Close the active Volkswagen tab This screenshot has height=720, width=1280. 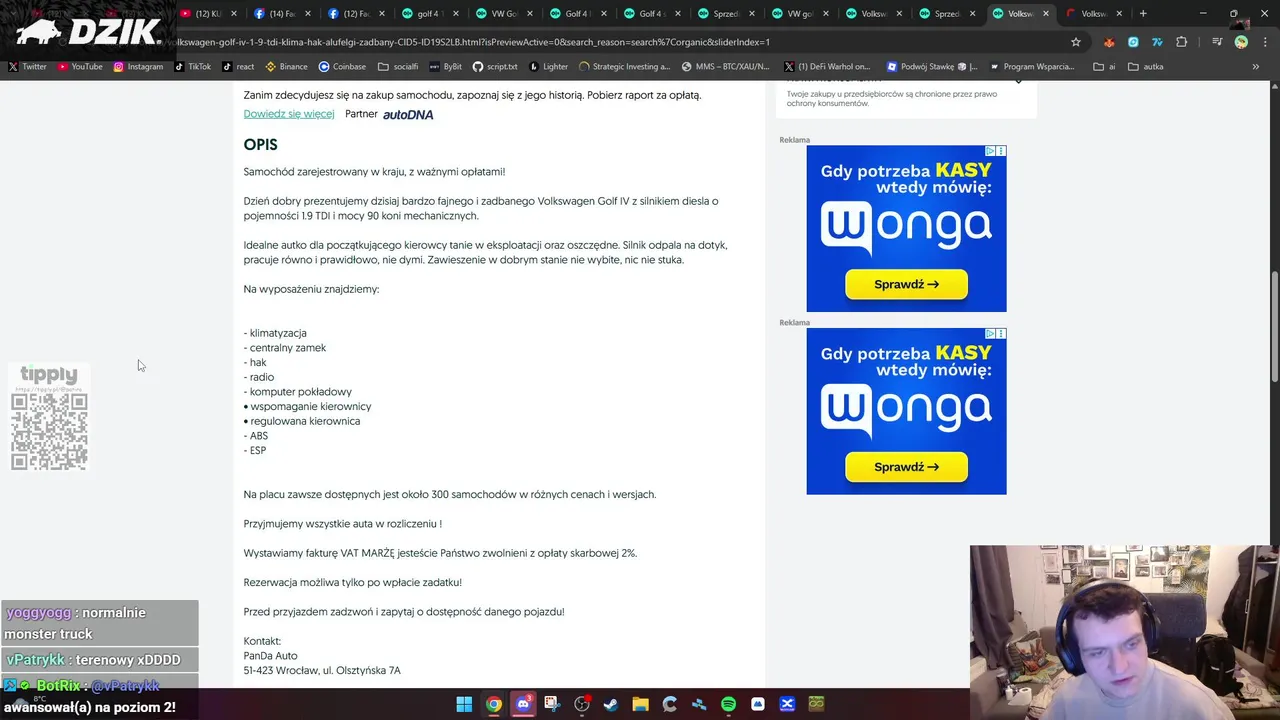1046,14
